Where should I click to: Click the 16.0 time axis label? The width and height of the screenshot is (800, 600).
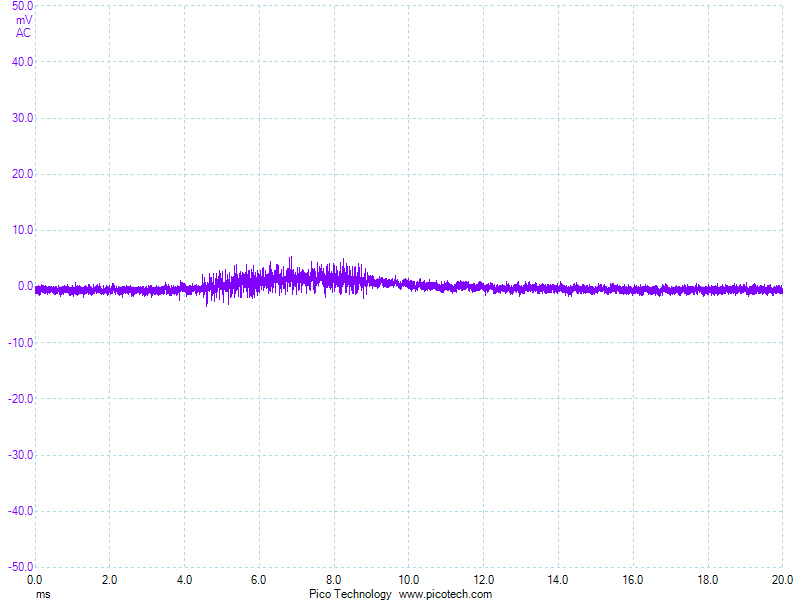[633, 580]
